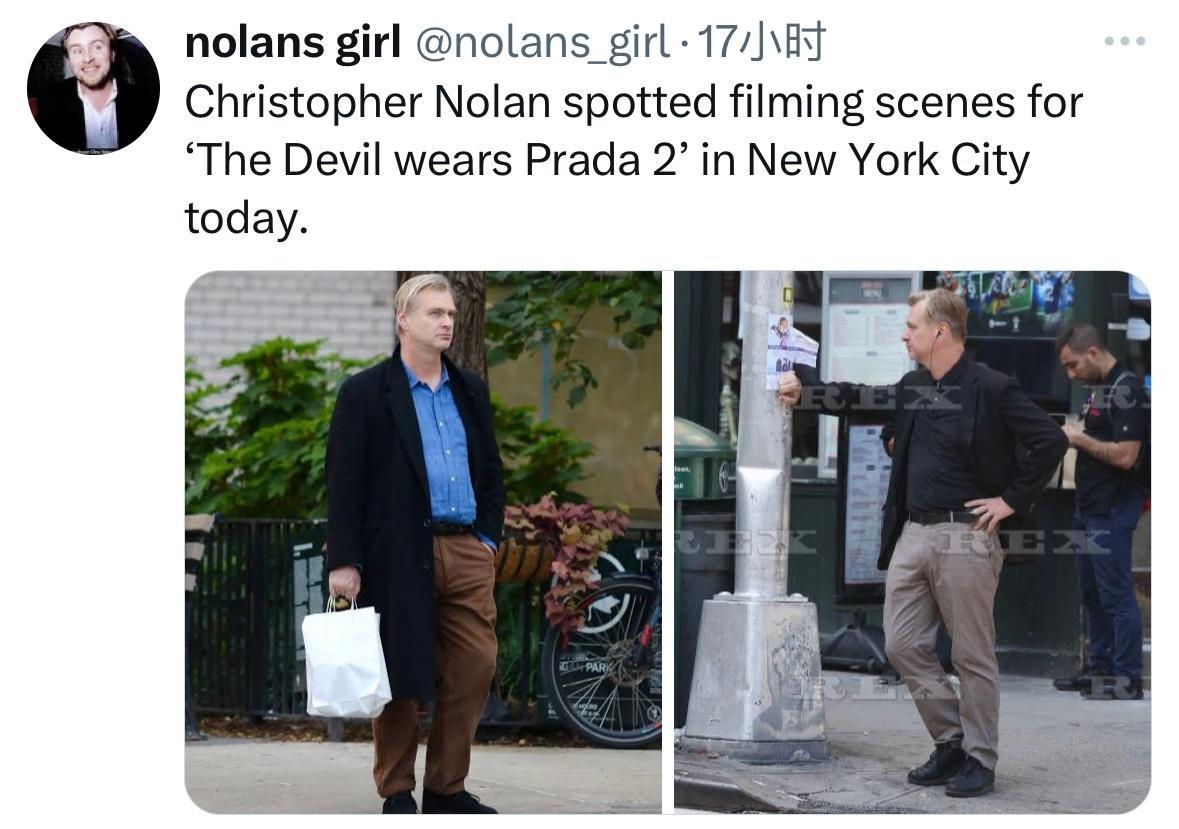Open the @nolans_girl handle link

(541, 42)
